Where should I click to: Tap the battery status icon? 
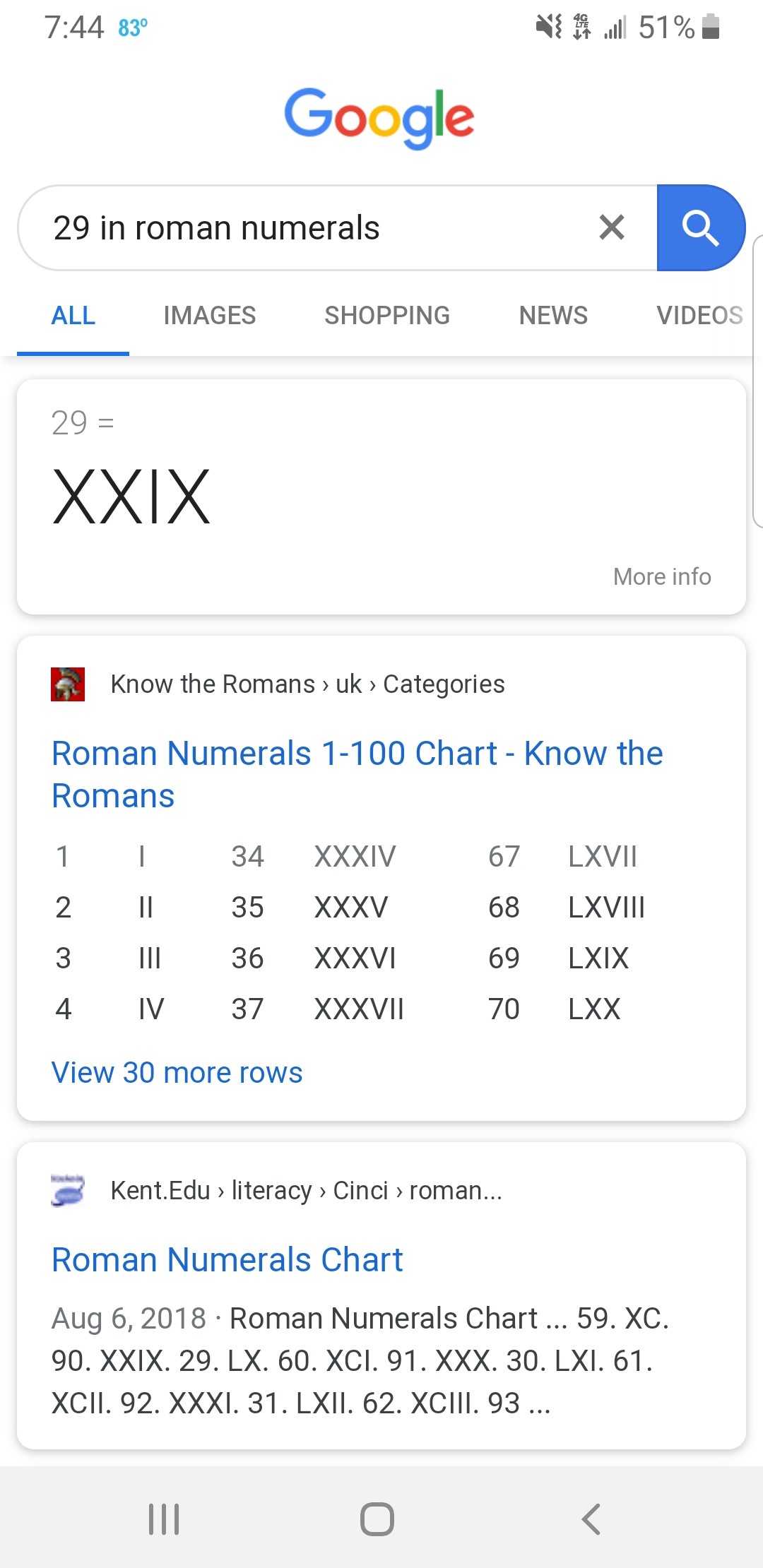point(711,27)
